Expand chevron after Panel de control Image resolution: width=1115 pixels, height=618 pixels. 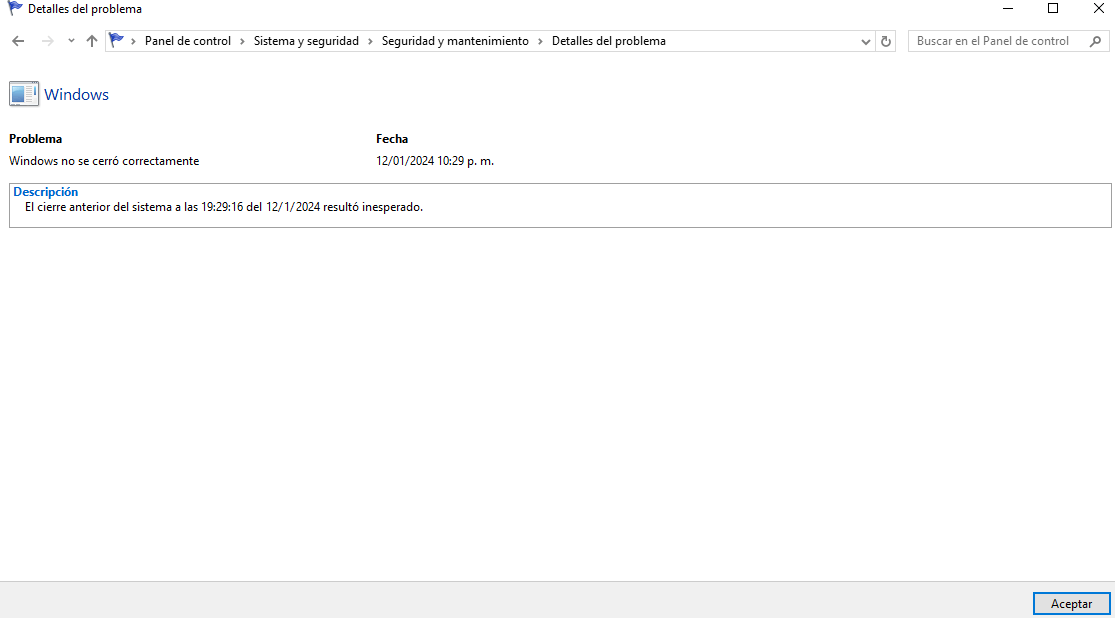[x=242, y=41]
